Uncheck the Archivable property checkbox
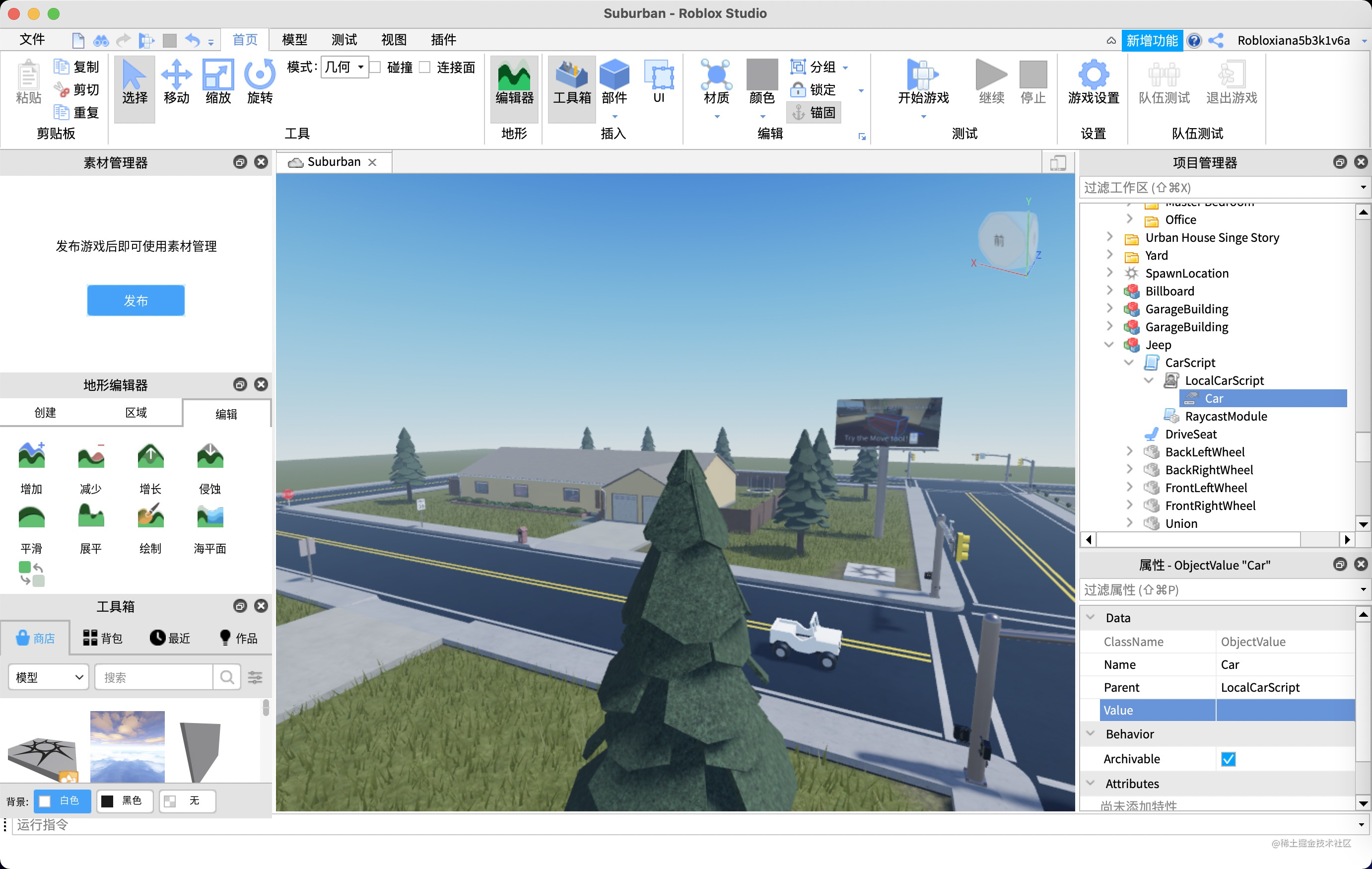The image size is (1372, 869). 1228,759
